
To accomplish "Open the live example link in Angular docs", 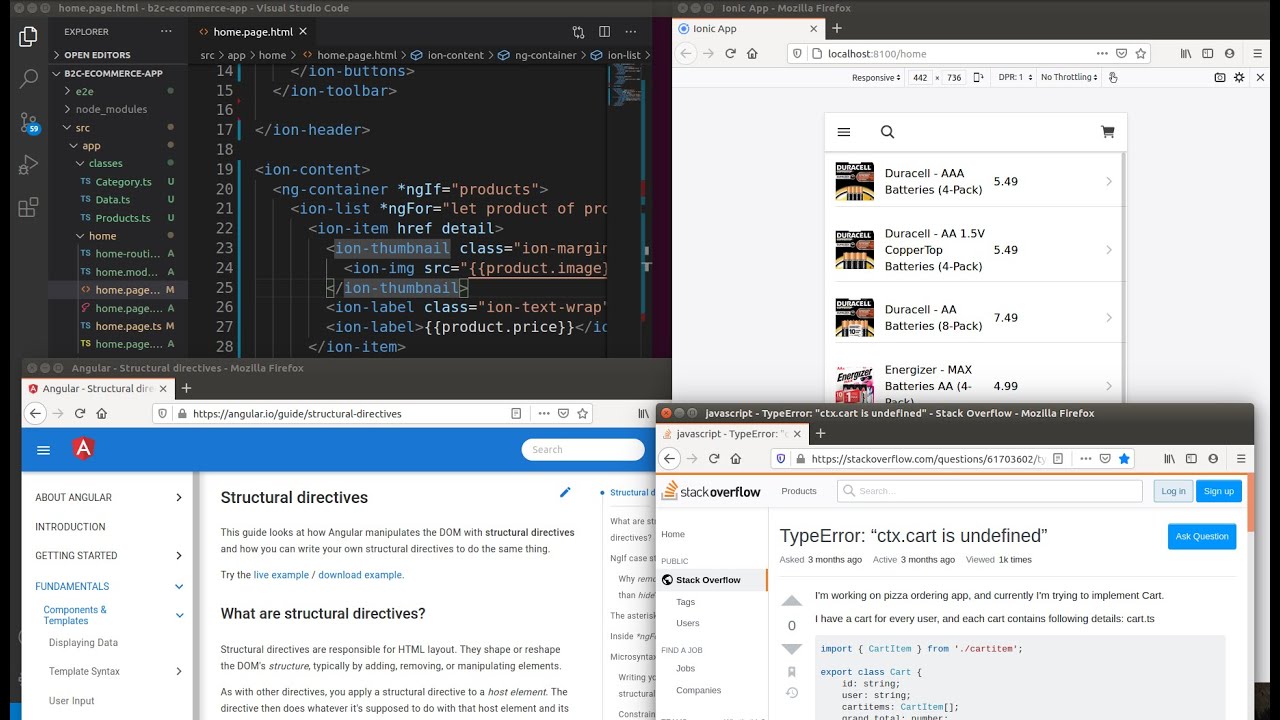I will 281,575.
